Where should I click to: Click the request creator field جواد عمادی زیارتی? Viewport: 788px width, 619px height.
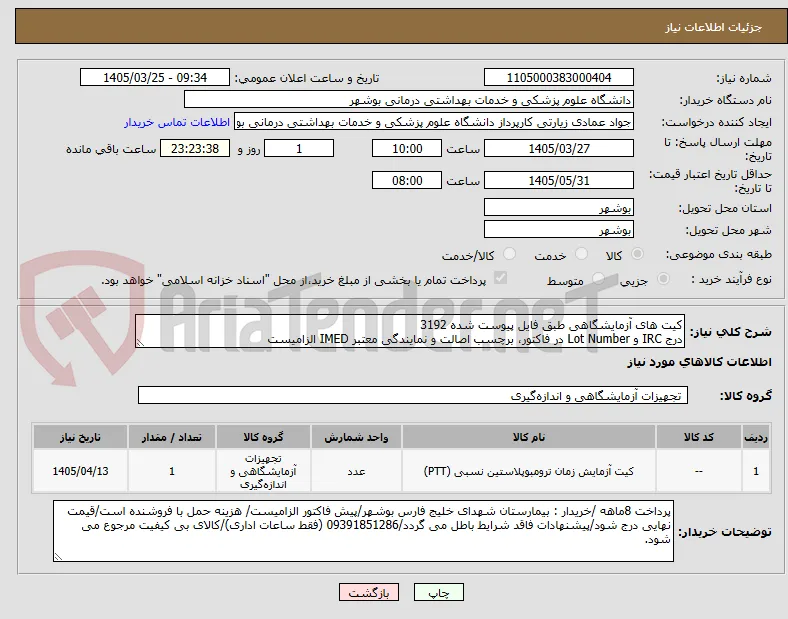tap(434, 122)
